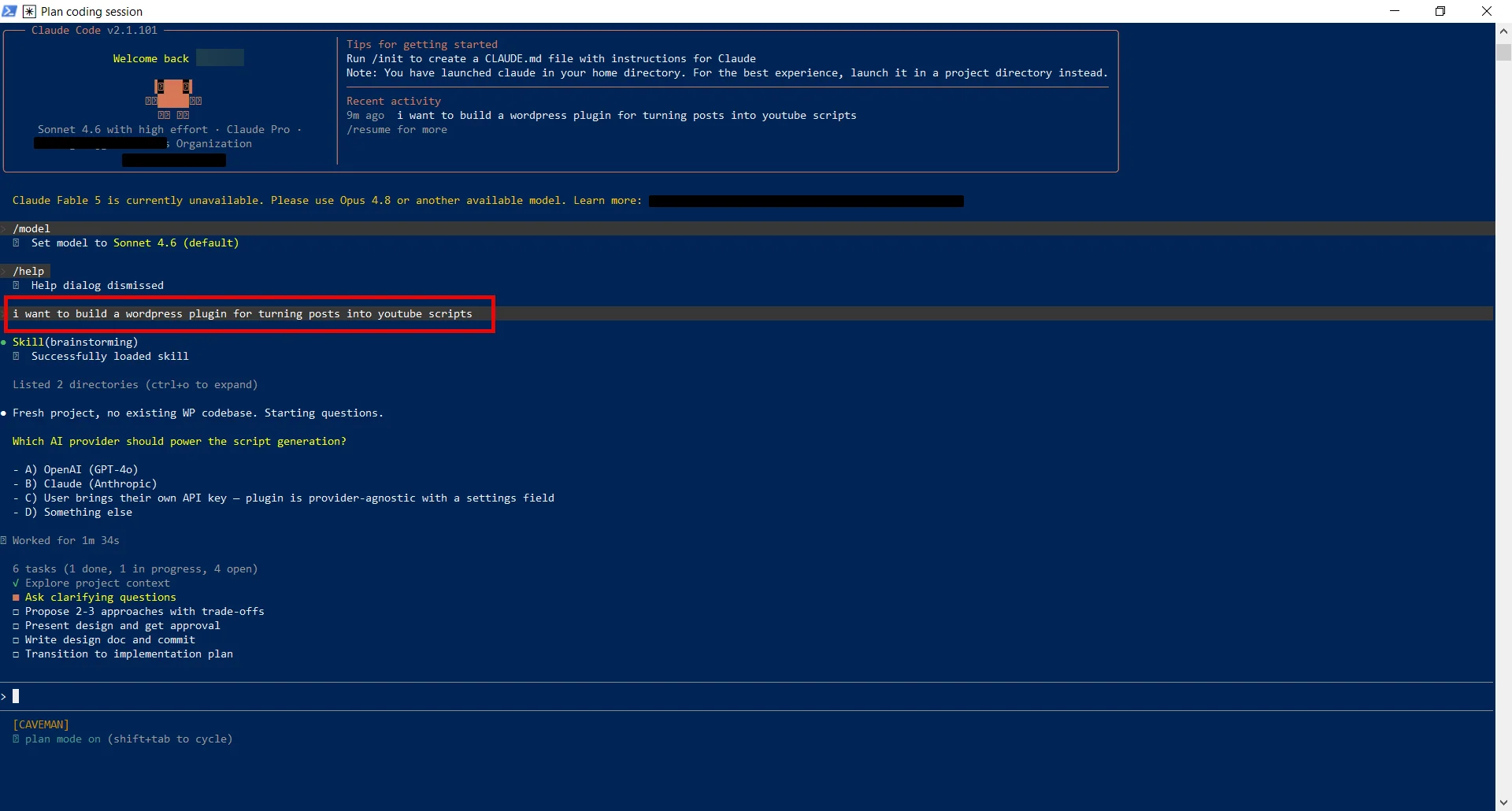This screenshot has width=1512, height=811.
Task: Click the in-progress 'Ask clarifying questions' task
Action: (x=94, y=598)
